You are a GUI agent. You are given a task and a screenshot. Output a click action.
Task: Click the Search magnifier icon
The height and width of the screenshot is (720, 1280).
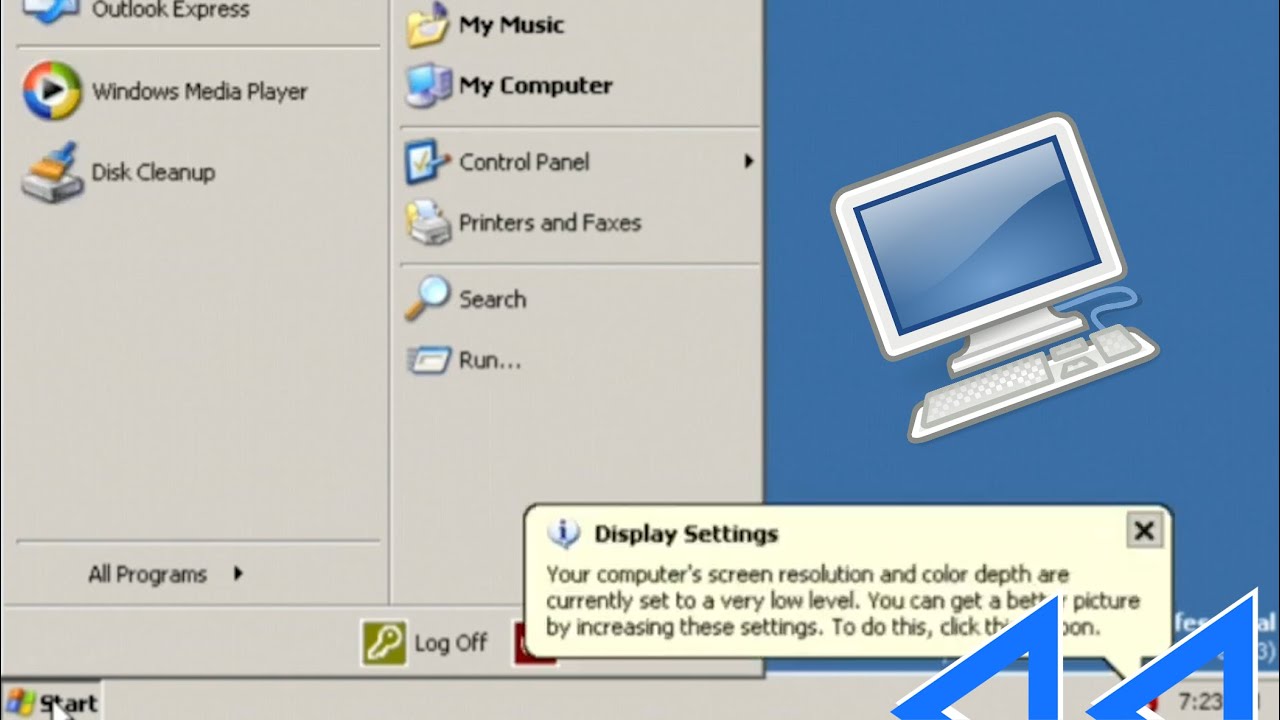click(x=428, y=298)
